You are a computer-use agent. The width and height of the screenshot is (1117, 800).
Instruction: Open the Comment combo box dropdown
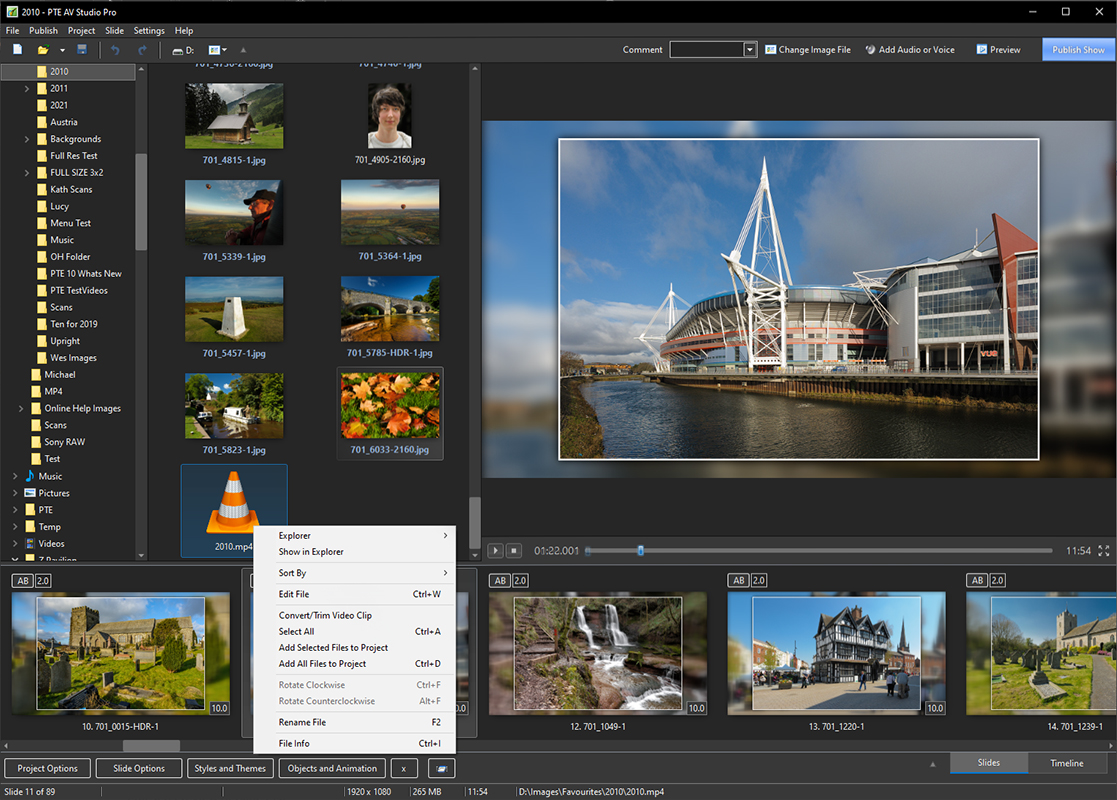[749, 50]
